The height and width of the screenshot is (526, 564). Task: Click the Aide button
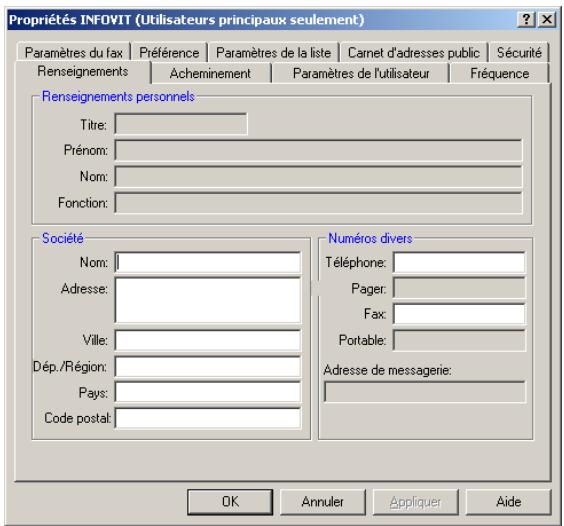coord(508,502)
